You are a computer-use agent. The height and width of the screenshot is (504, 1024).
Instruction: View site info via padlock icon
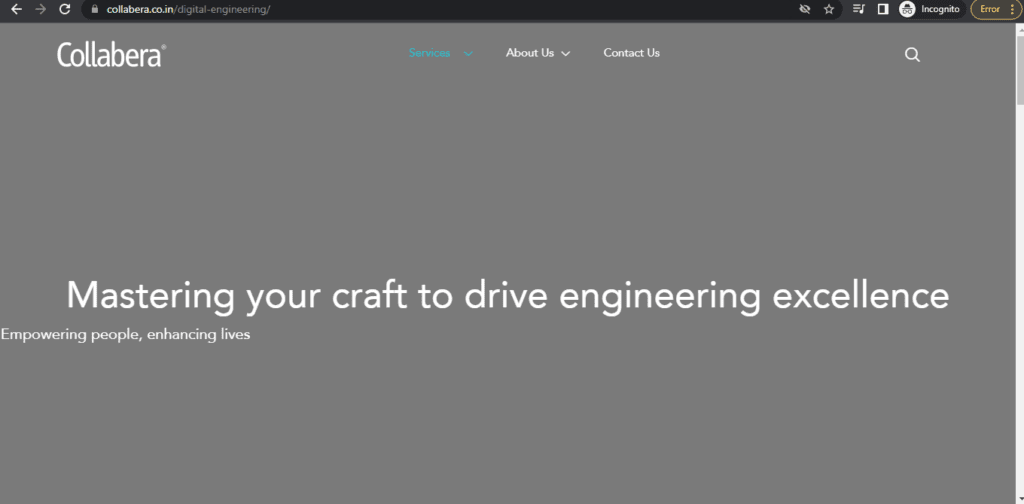point(94,9)
